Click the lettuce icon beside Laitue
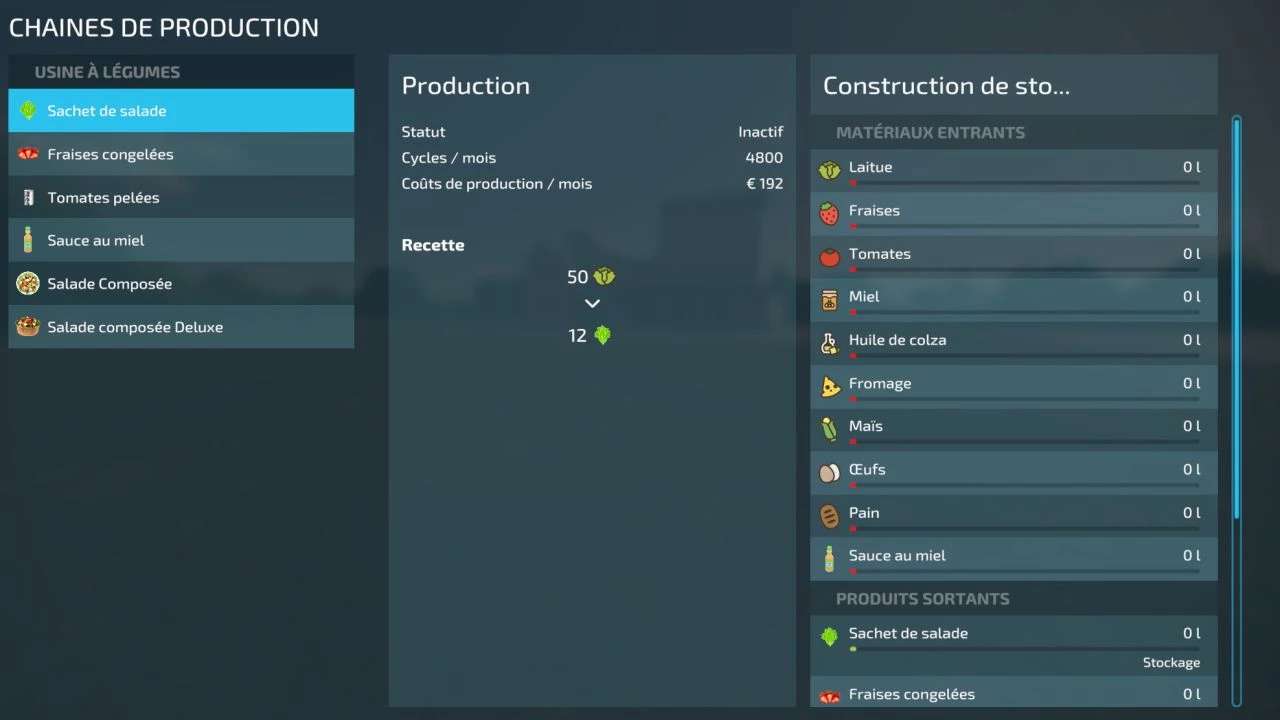 point(829,170)
